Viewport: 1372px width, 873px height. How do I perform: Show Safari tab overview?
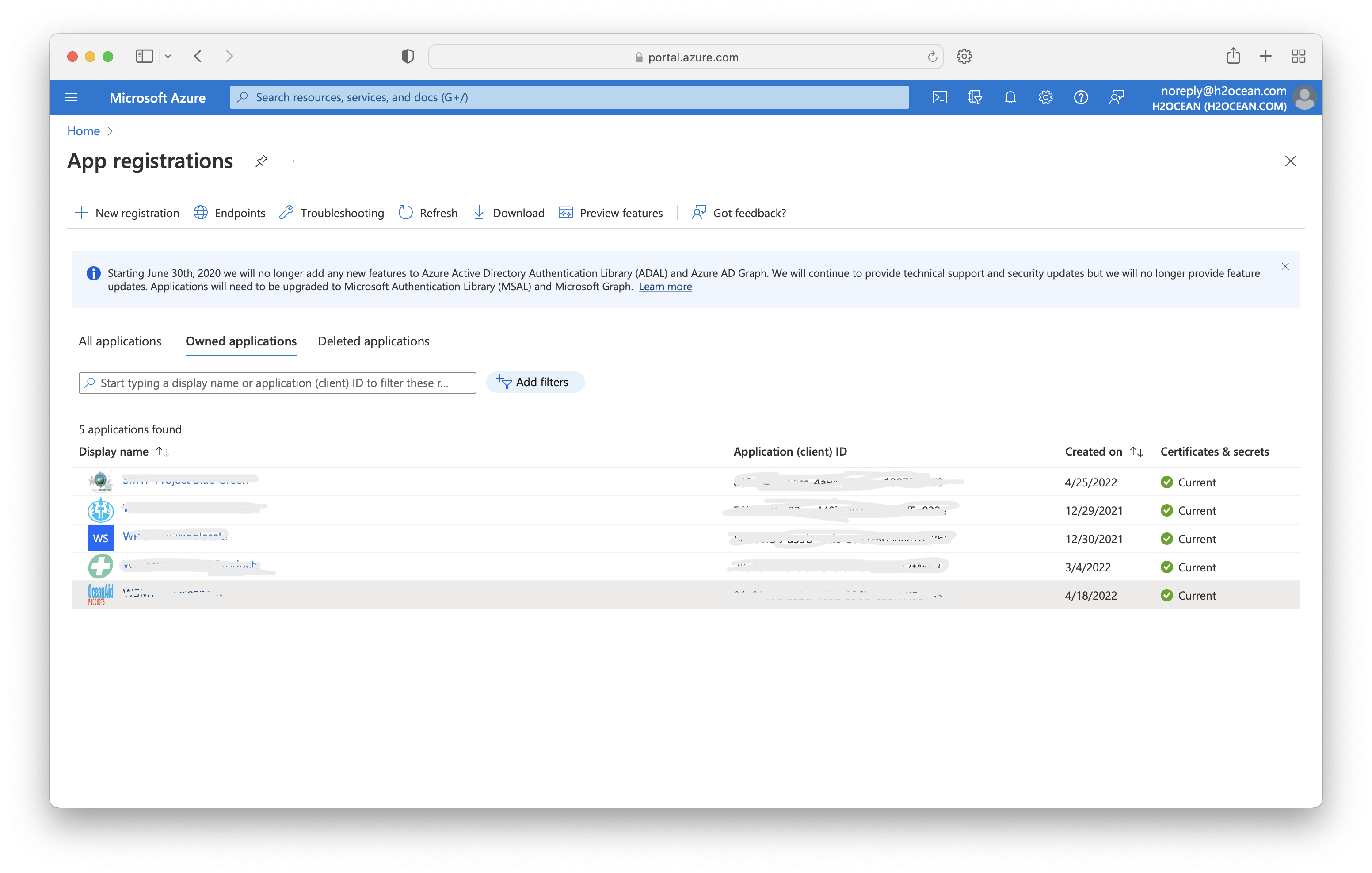pyautogui.click(x=1299, y=56)
